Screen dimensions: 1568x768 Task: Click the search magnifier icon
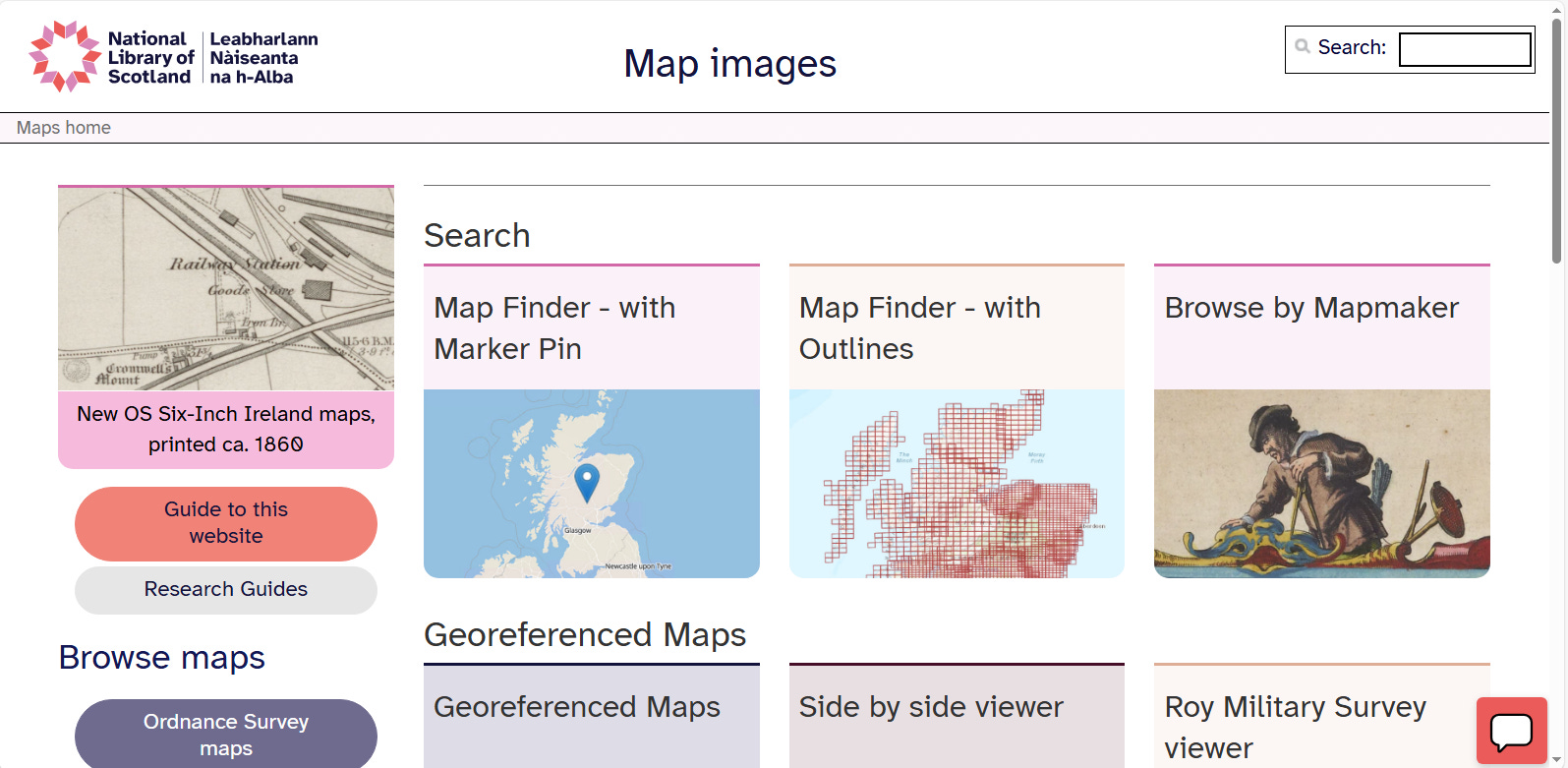pos(1303,46)
